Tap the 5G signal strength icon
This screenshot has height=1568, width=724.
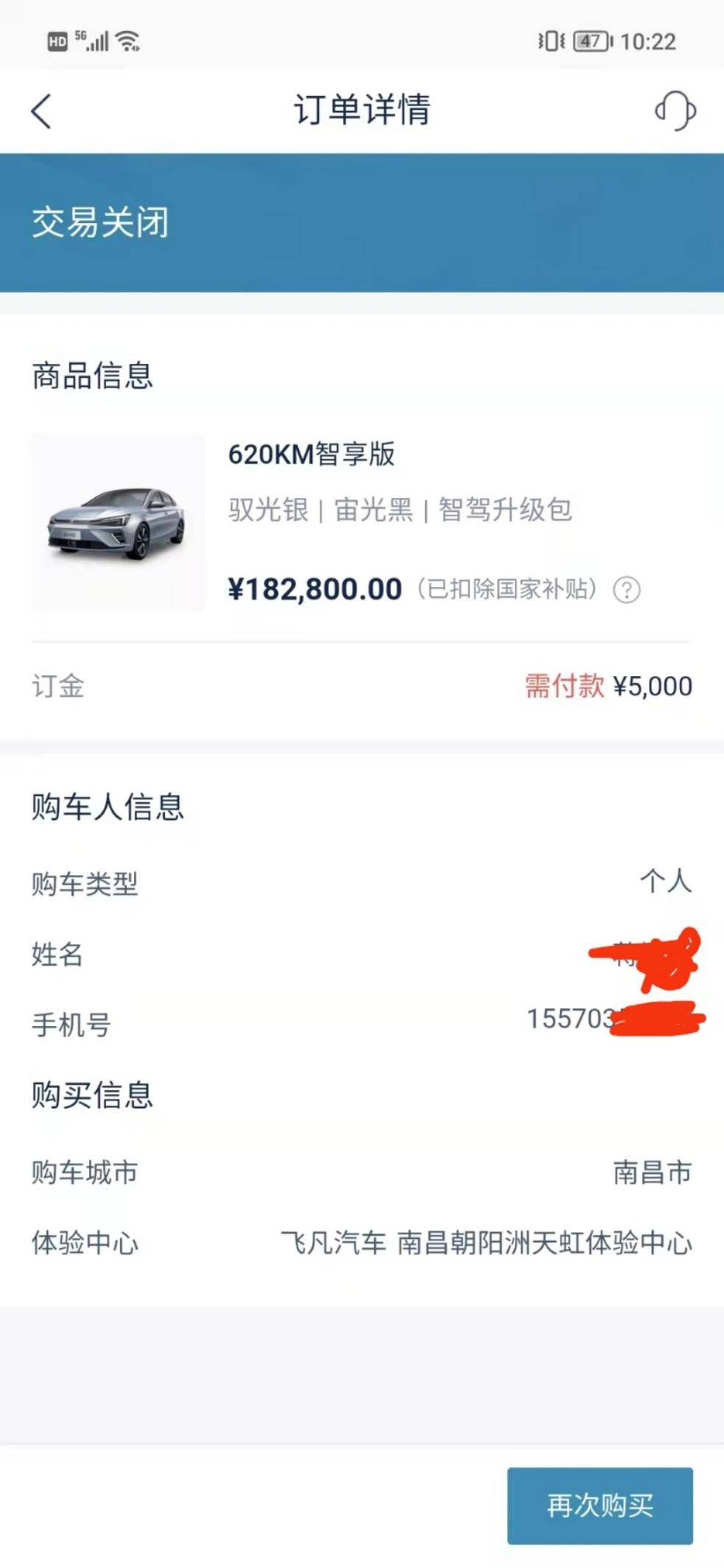92,41
